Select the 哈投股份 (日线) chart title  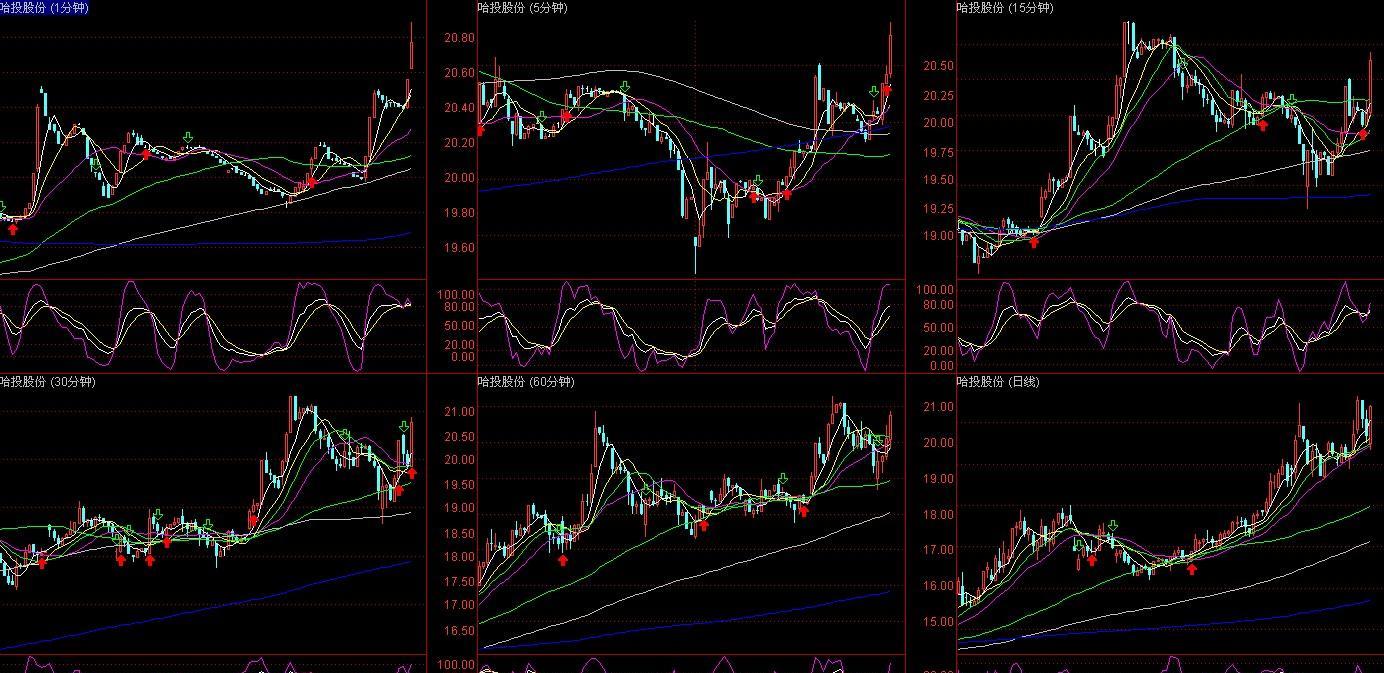[997, 382]
